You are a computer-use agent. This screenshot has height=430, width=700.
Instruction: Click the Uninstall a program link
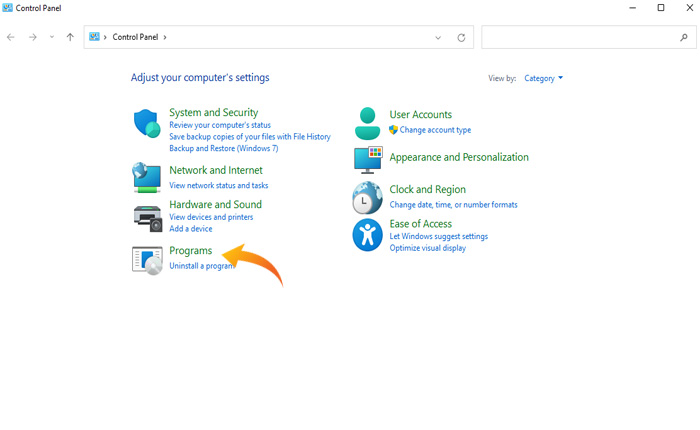tap(201, 266)
